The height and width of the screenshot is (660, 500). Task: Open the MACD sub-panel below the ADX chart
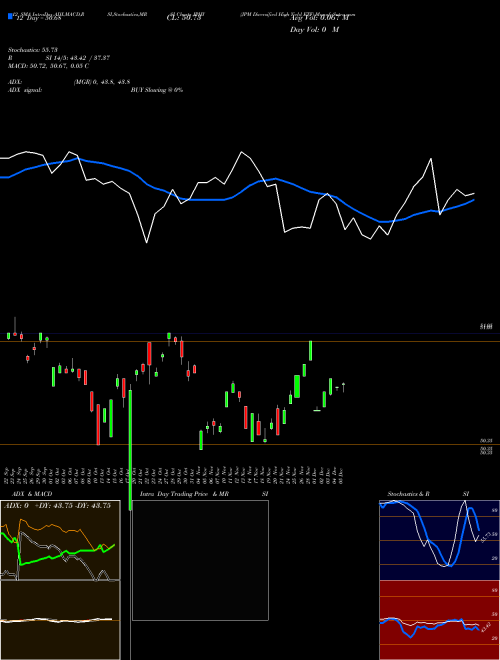pos(60,620)
